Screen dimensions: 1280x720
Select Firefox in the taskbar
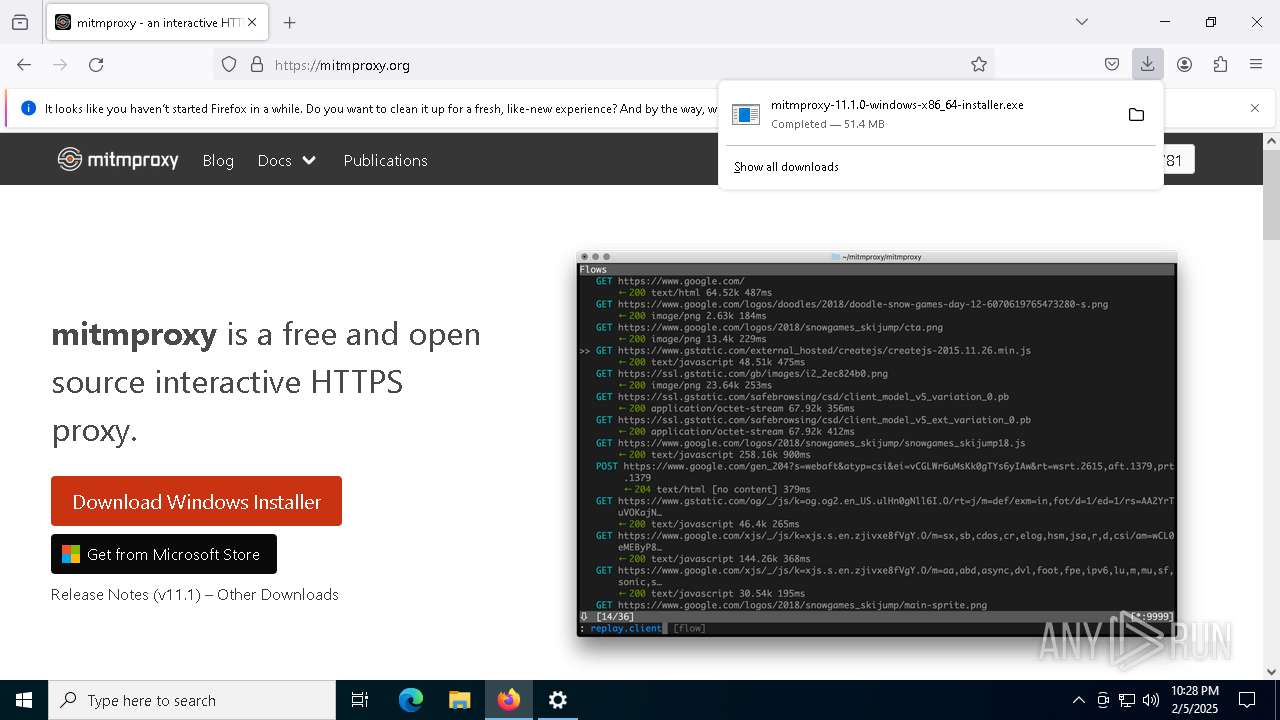[509, 700]
